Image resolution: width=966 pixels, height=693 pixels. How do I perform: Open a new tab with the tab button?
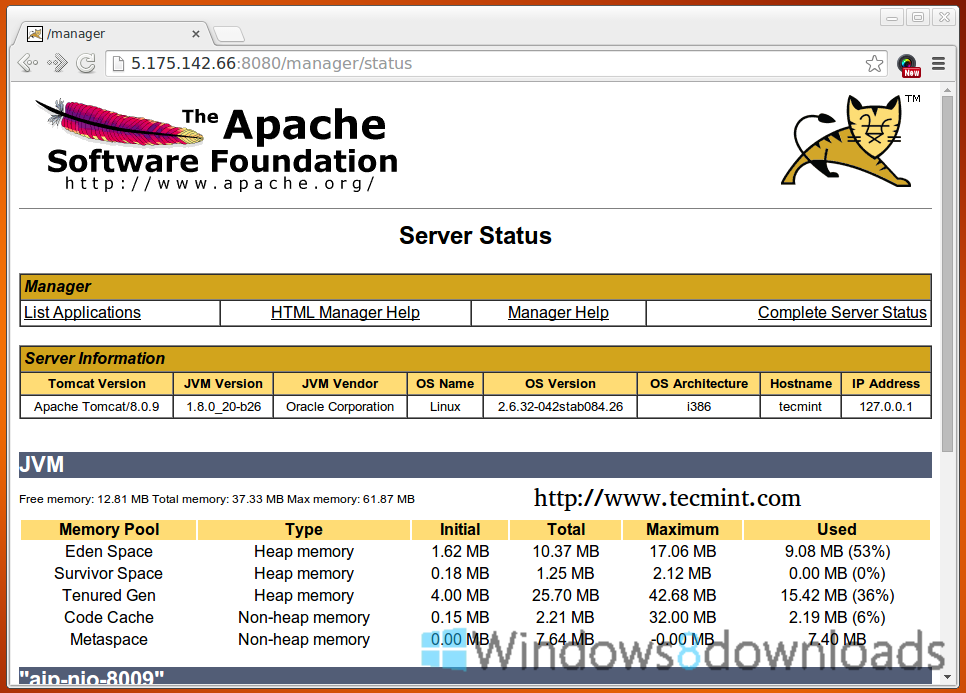coord(229,34)
